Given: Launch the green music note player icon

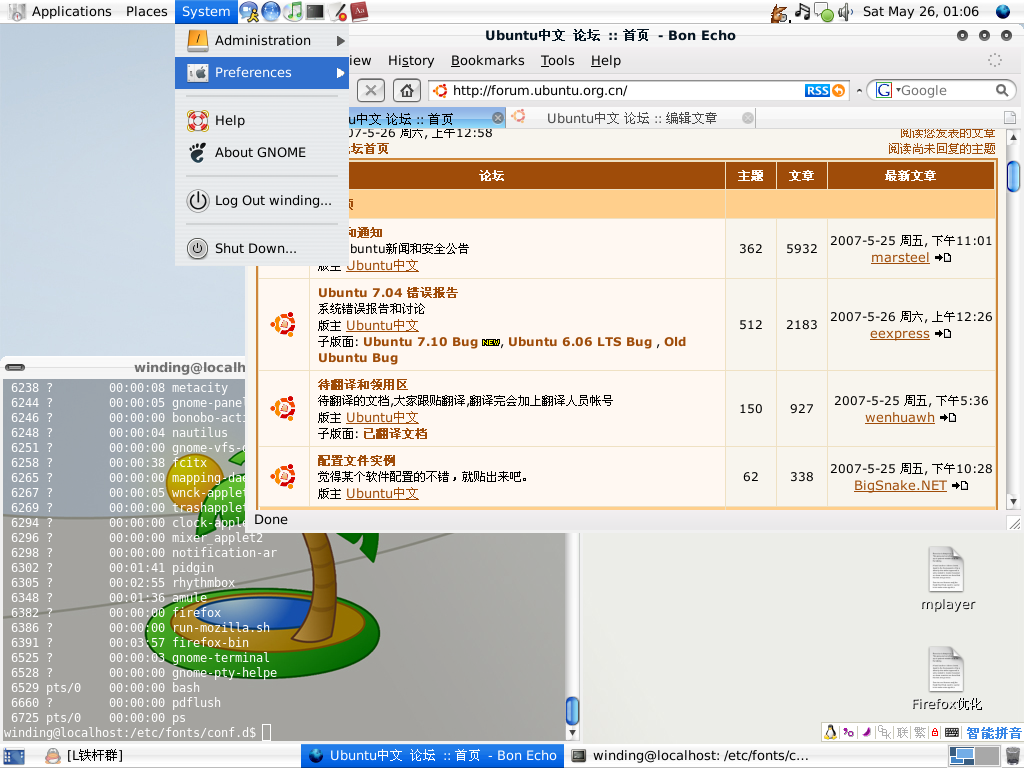Looking at the screenshot, I should click(293, 11).
